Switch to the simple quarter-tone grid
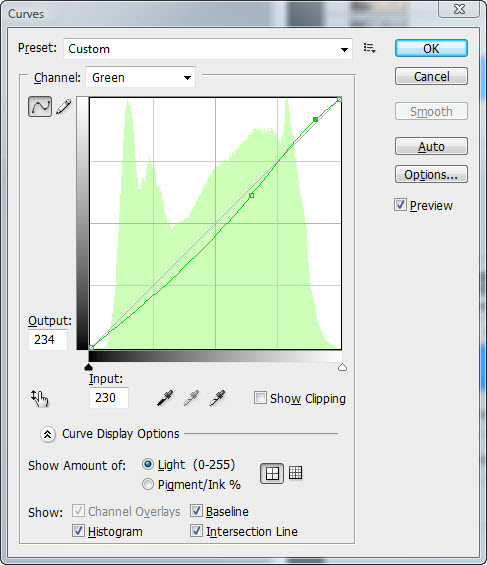 272,473
